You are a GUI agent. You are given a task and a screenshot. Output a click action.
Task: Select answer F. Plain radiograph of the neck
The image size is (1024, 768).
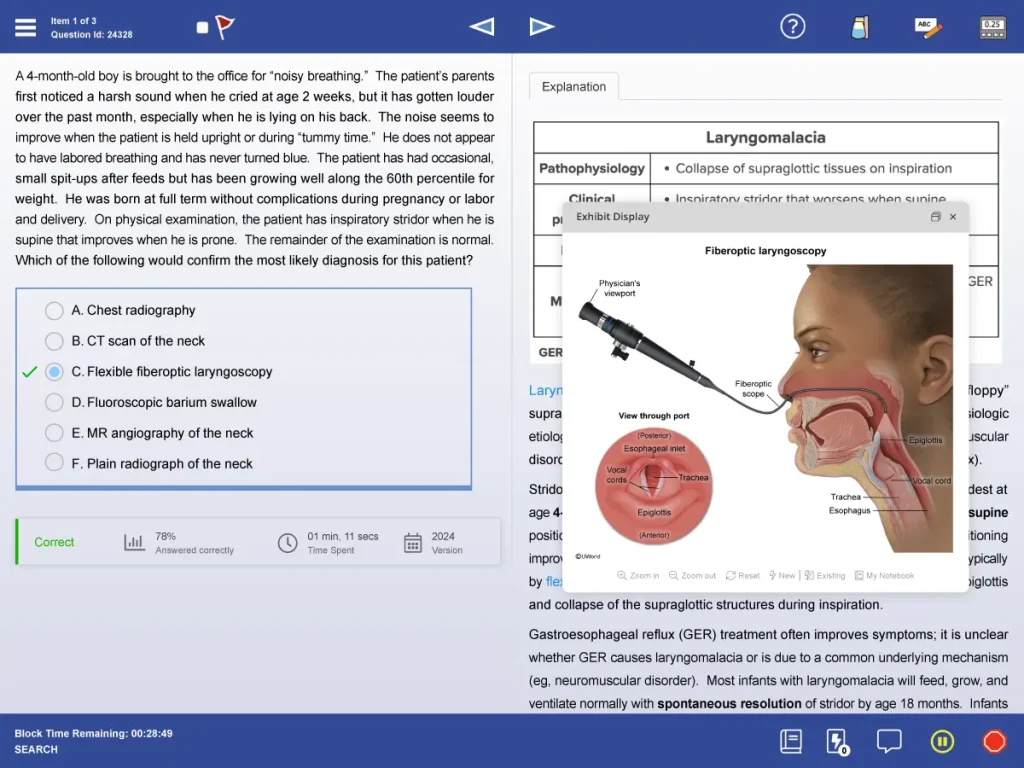pos(54,464)
